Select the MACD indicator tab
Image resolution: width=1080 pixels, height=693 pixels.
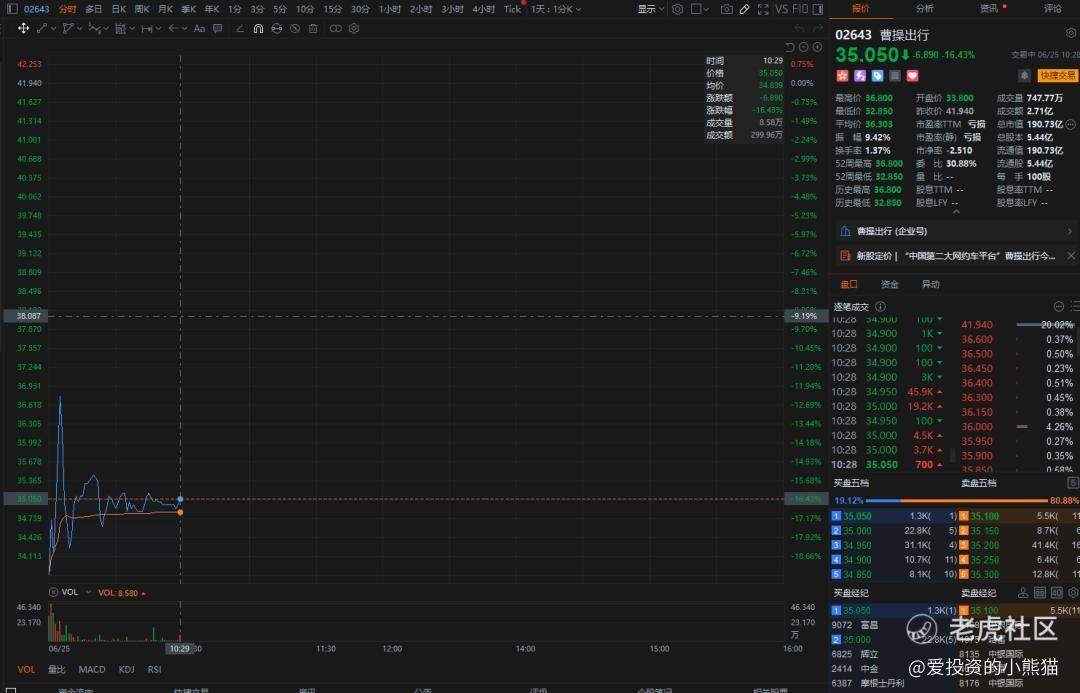[x=92, y=669]
